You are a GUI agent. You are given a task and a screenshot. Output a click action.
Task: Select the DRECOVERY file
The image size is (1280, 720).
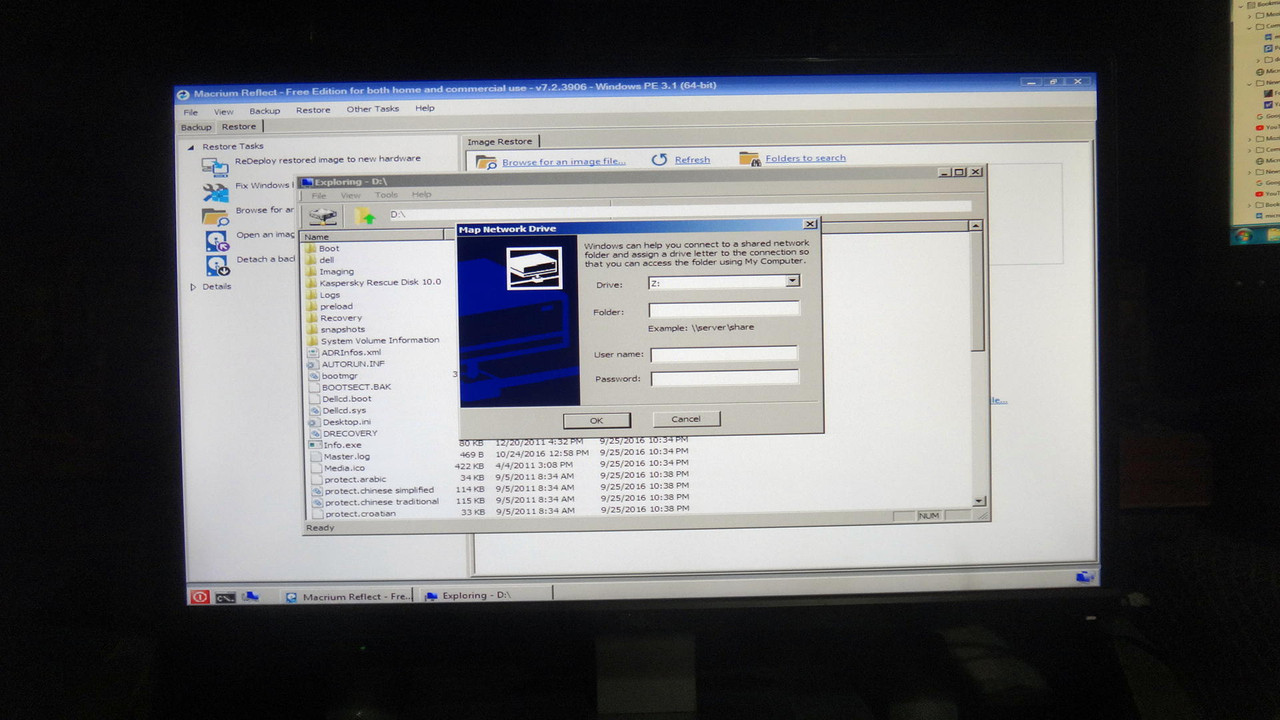[350, 433]
